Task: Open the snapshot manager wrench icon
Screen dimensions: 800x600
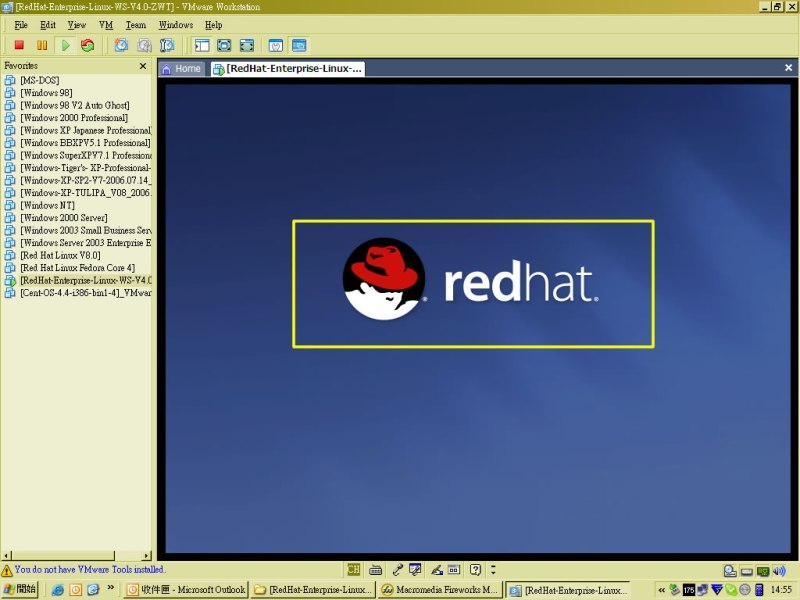Action: [167, 45]
